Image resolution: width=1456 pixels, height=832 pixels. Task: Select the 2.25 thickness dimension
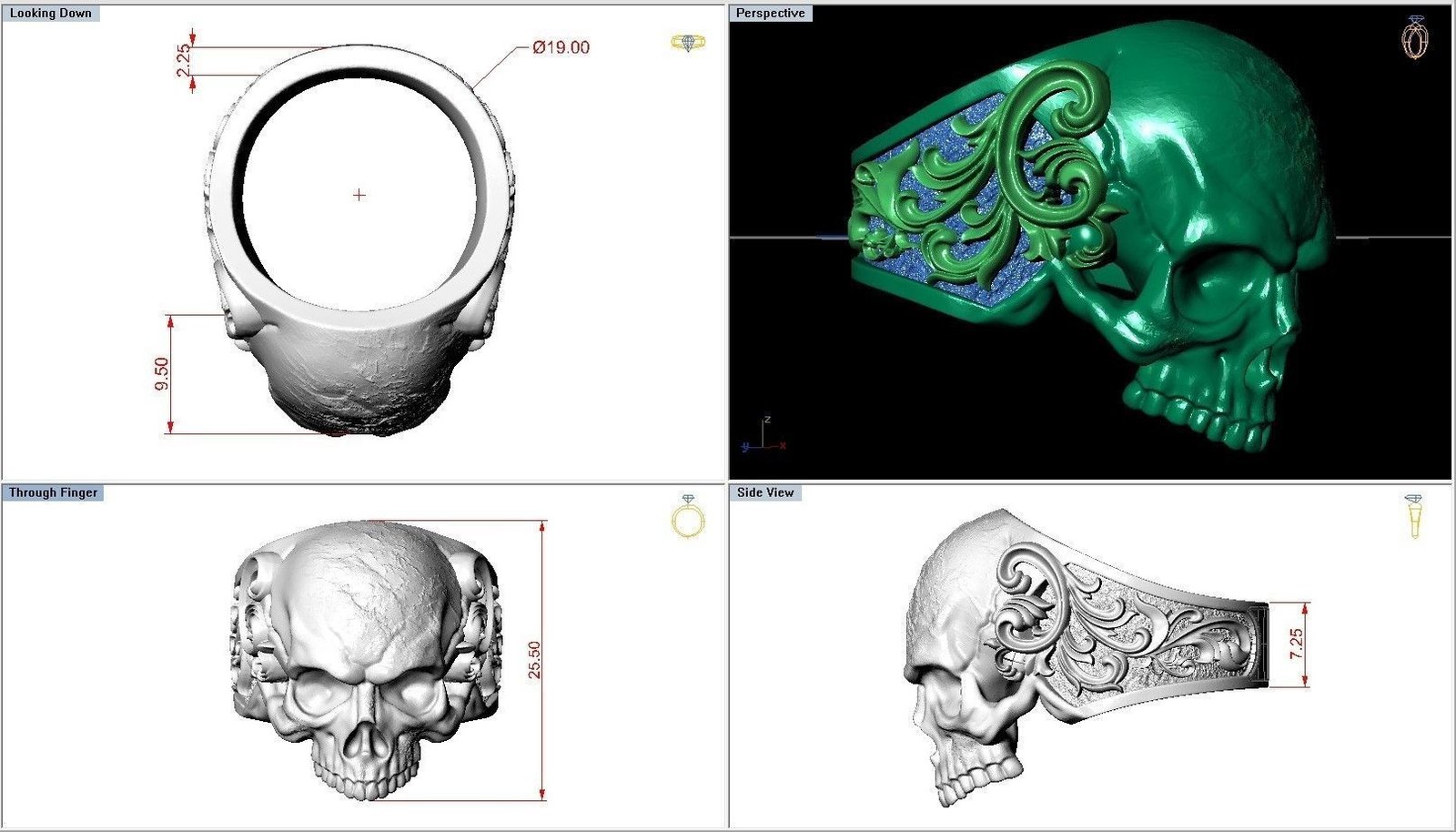click(x=185, y=61)
